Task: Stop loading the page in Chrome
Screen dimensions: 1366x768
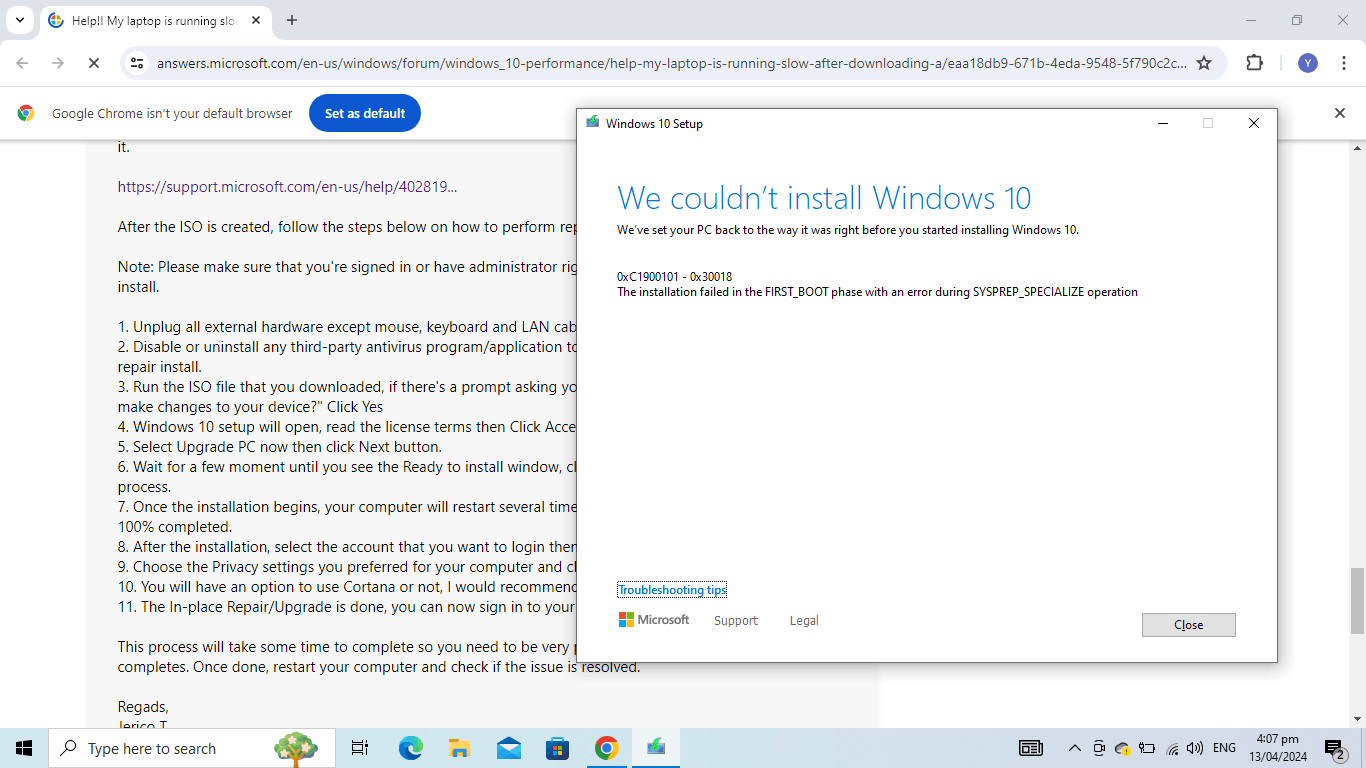Action: coord(93,63)
